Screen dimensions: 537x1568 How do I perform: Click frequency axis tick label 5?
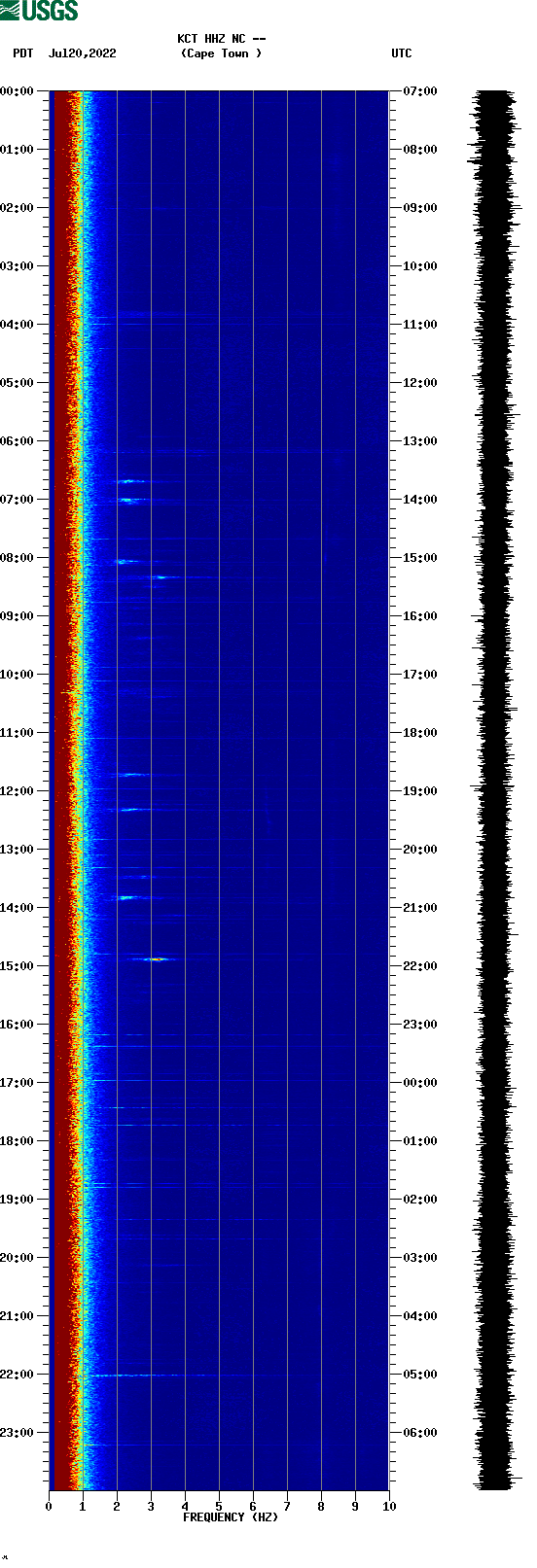tap(219, 1507)
